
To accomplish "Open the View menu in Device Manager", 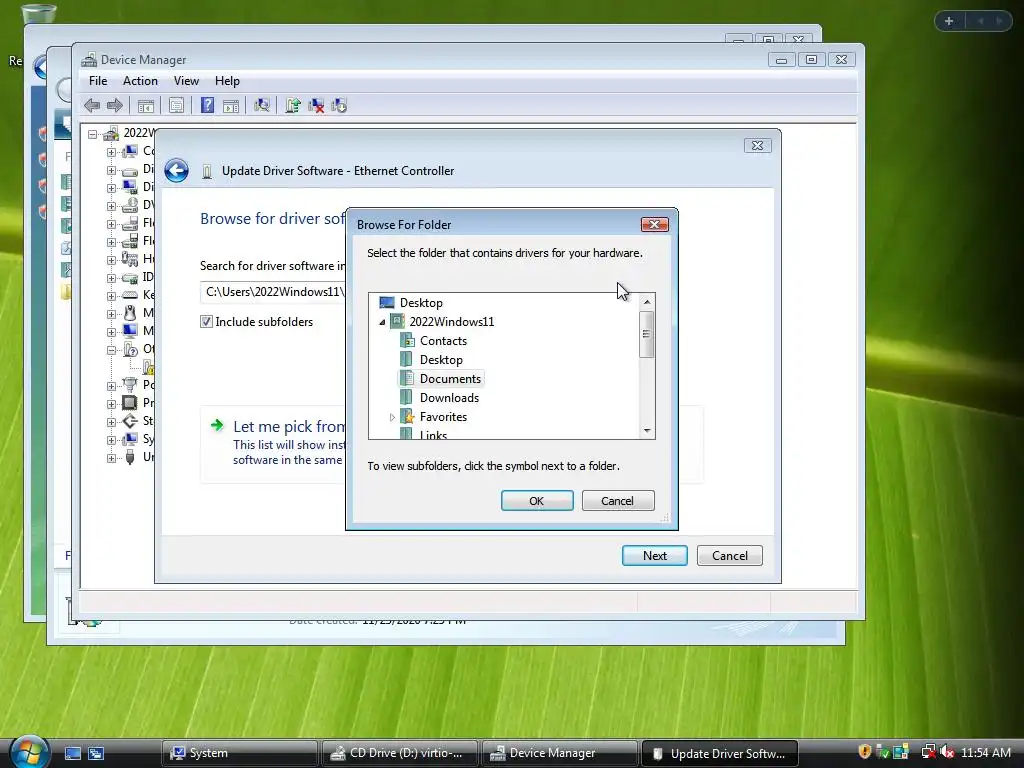I will [x=186, y=81].
